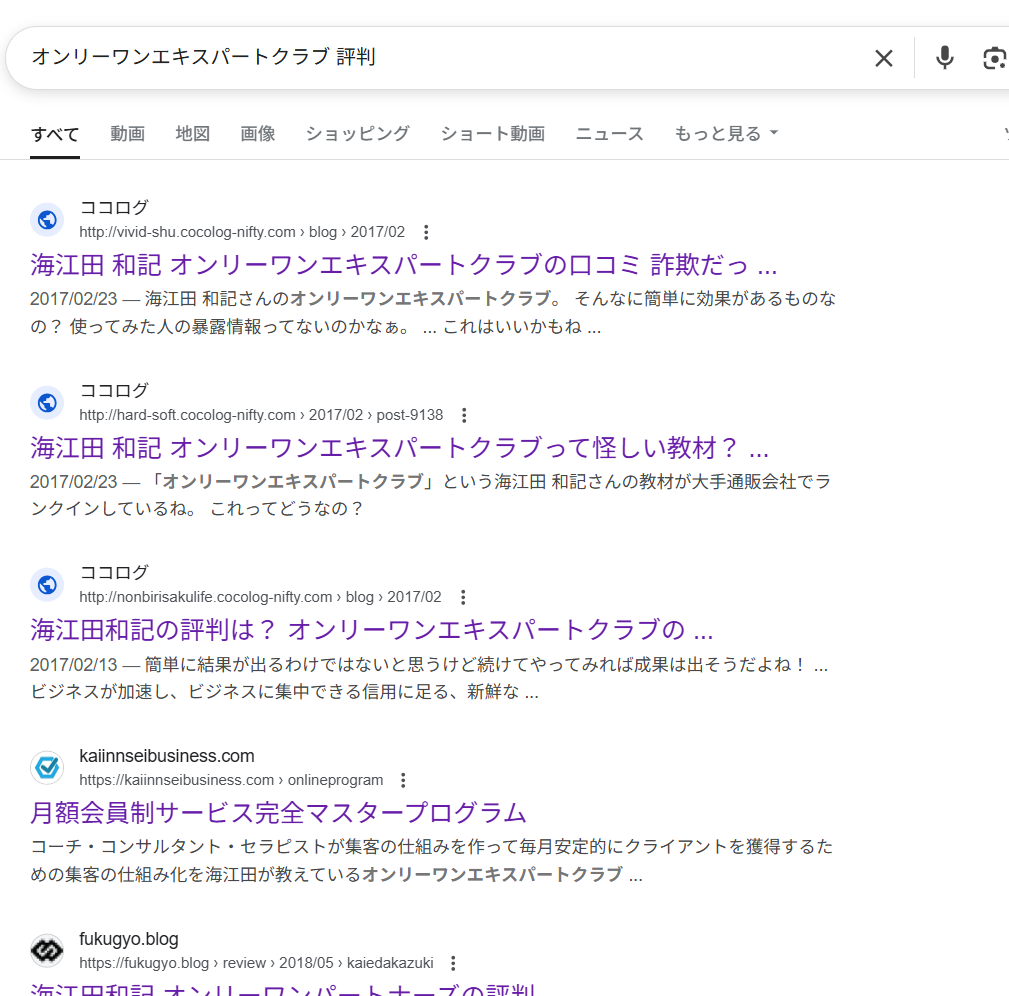
Task: Click URL https://fukugyo.blog › review › 2018/05 › kaiedakazuki
Action: [256, 963]
